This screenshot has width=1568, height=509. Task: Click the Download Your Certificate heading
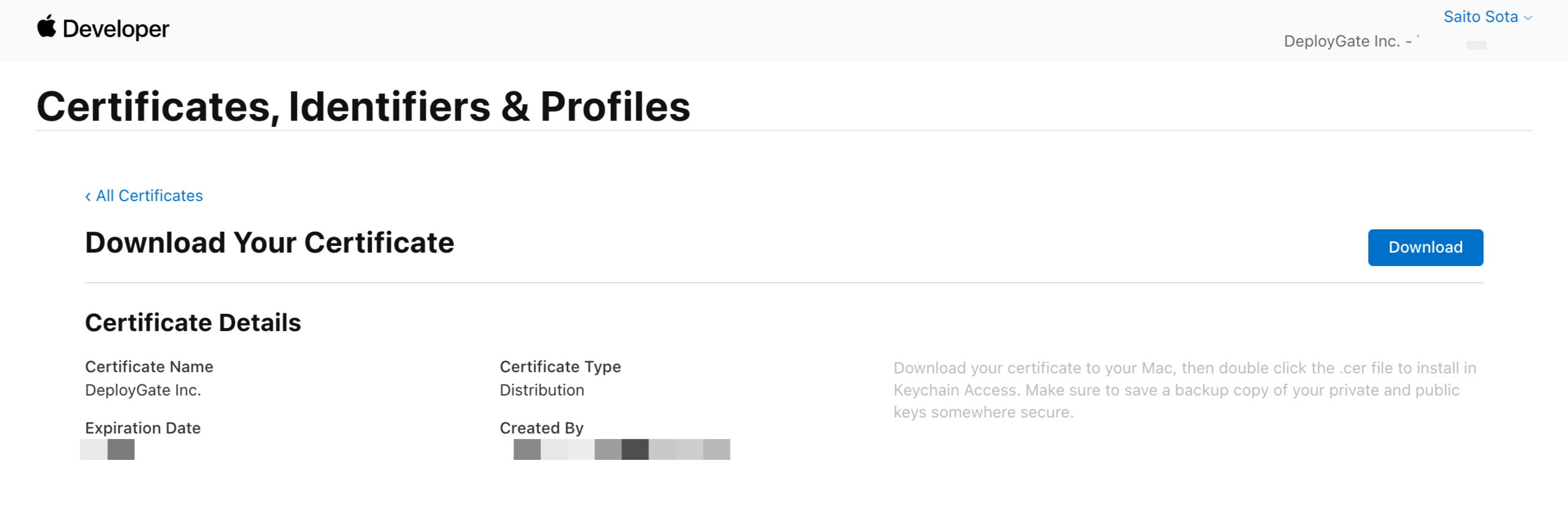[x=270, y=242]
